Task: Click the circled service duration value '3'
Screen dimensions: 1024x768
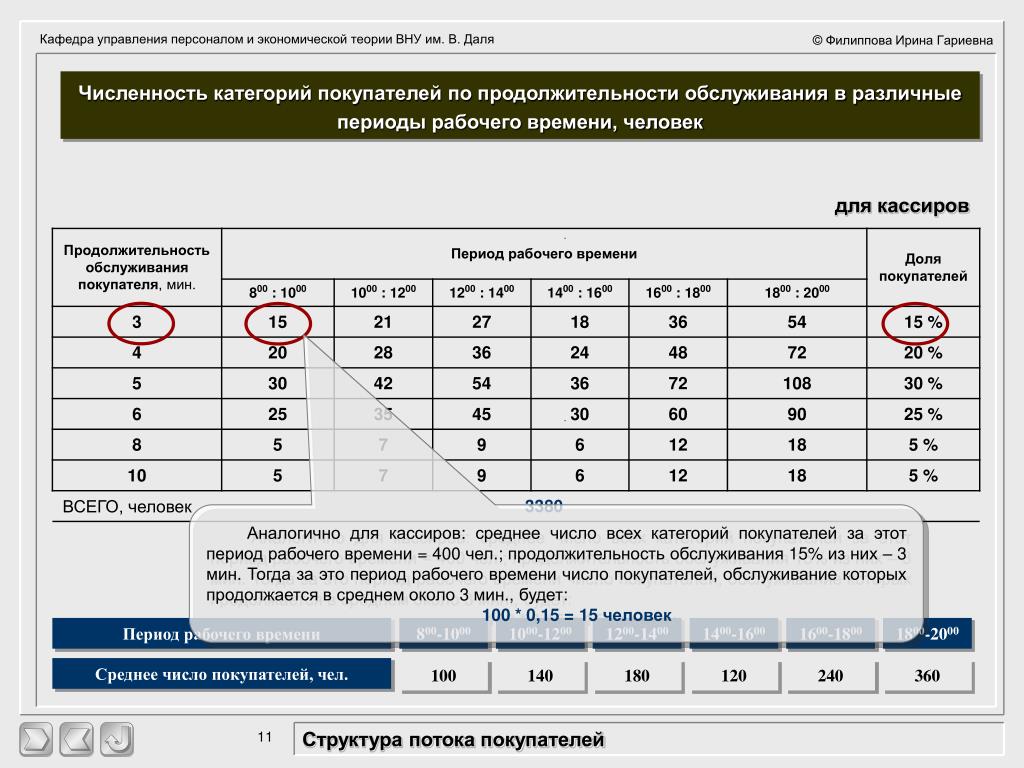Action: click(x=136, y=322)
